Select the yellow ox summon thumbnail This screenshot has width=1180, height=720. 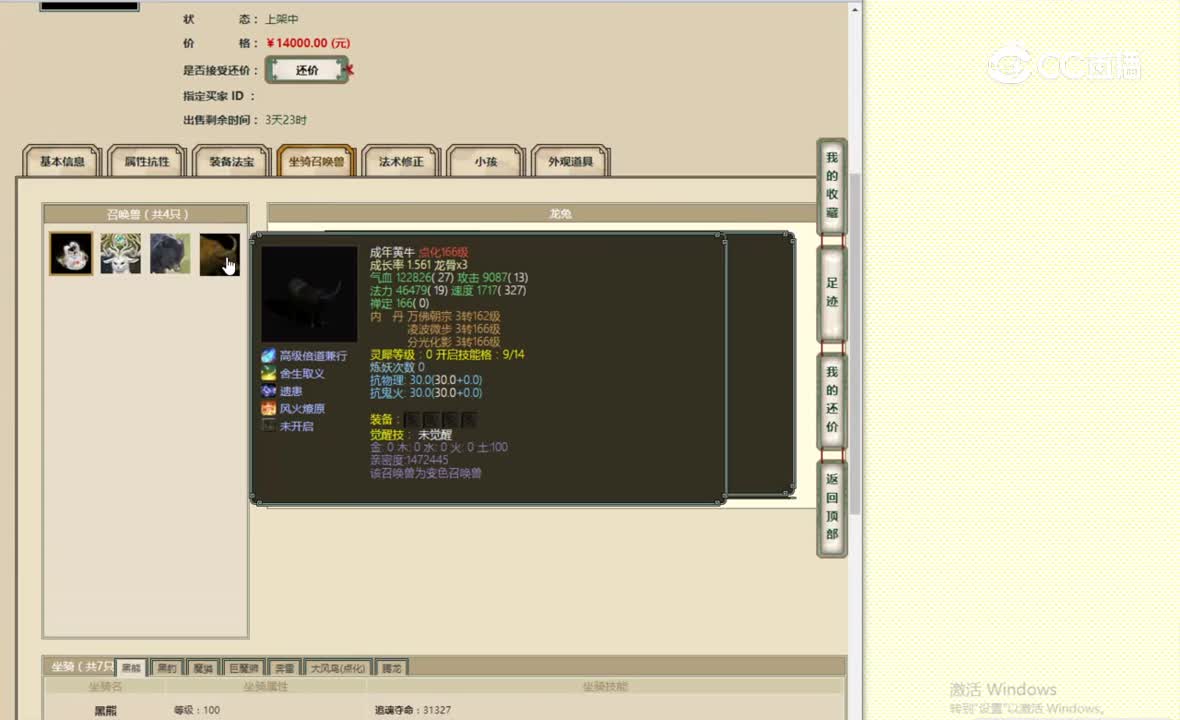click(x=220, y=254)
